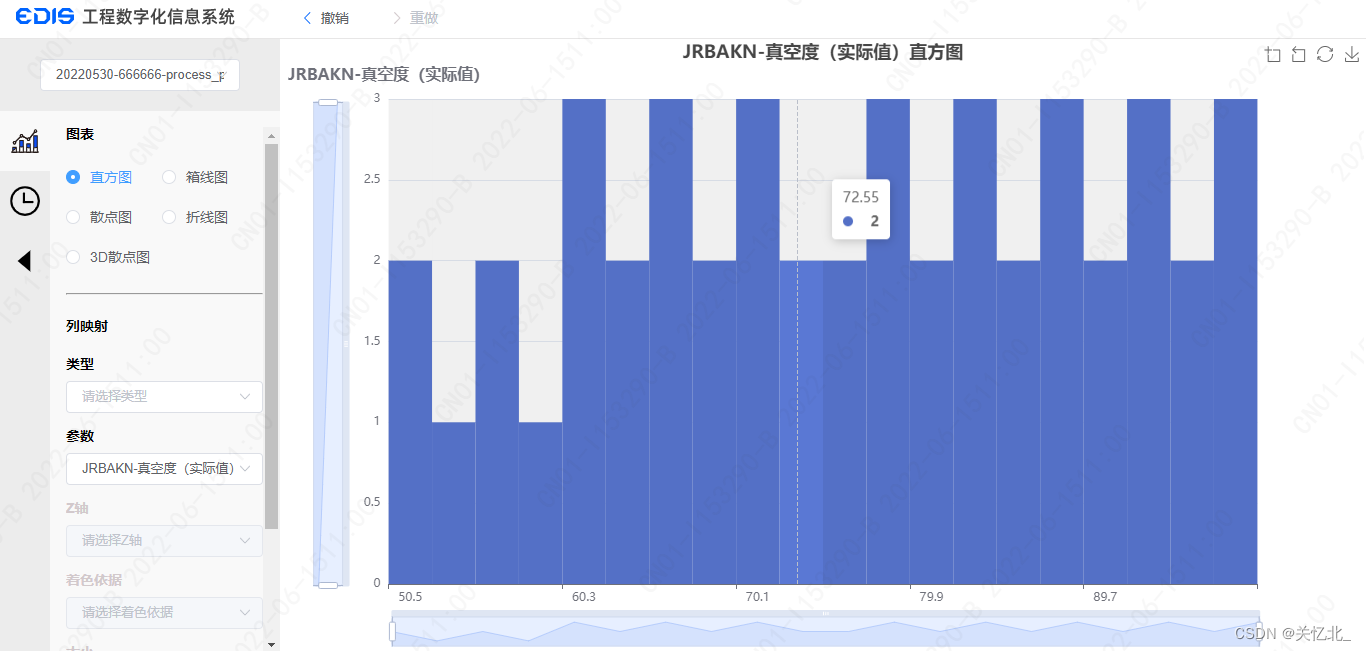Open the 请选择着色依据 dropdown

pos(164,612)
